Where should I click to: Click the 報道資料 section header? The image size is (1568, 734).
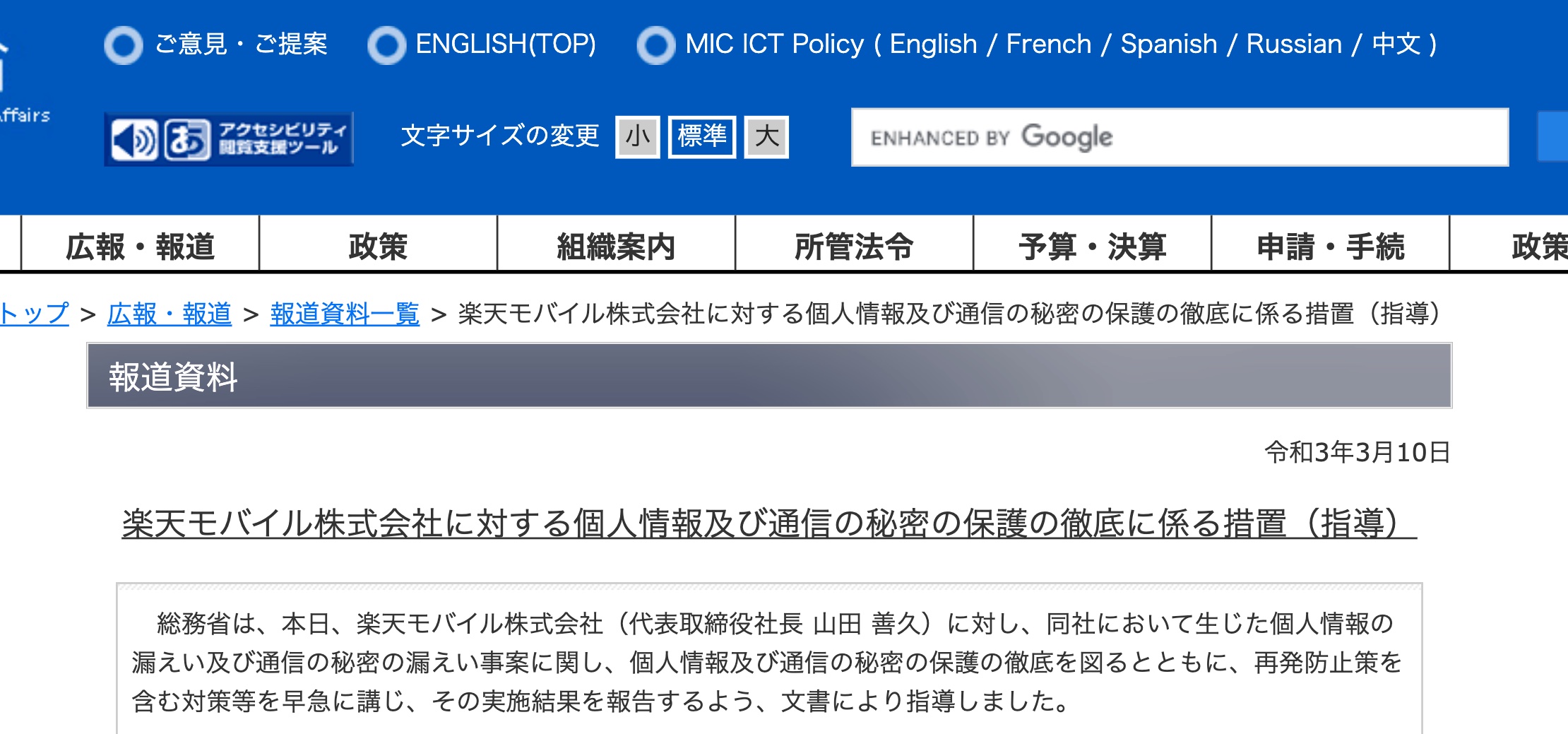click(769, 376)
